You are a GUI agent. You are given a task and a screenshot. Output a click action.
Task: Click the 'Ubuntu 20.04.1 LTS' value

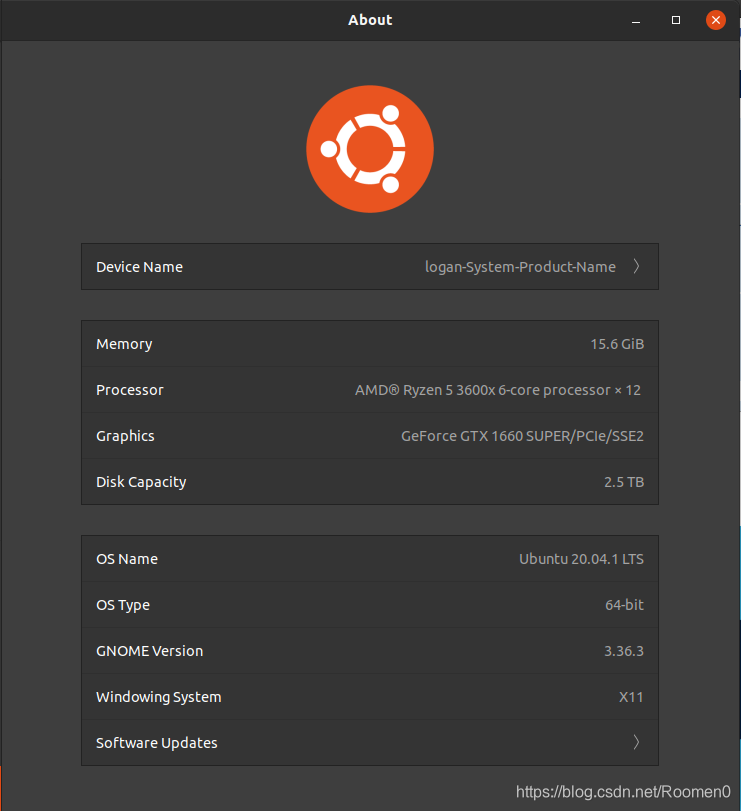(581, 559)
